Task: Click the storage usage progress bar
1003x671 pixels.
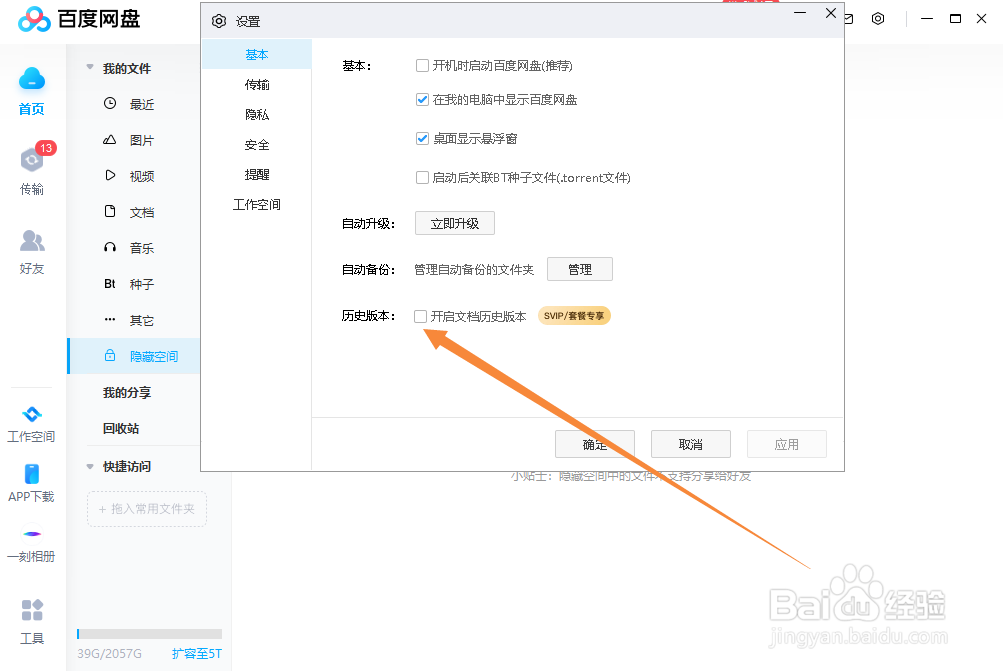Action: [149, 634]
